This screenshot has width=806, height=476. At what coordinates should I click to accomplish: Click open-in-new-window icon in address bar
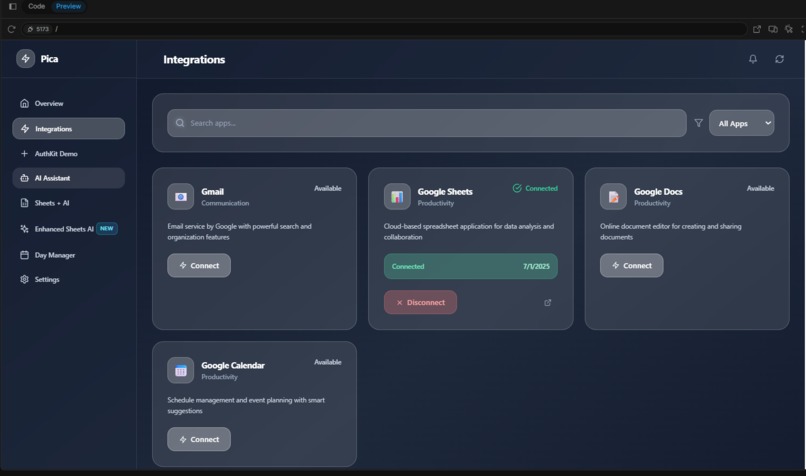click(x=757, y=29)
